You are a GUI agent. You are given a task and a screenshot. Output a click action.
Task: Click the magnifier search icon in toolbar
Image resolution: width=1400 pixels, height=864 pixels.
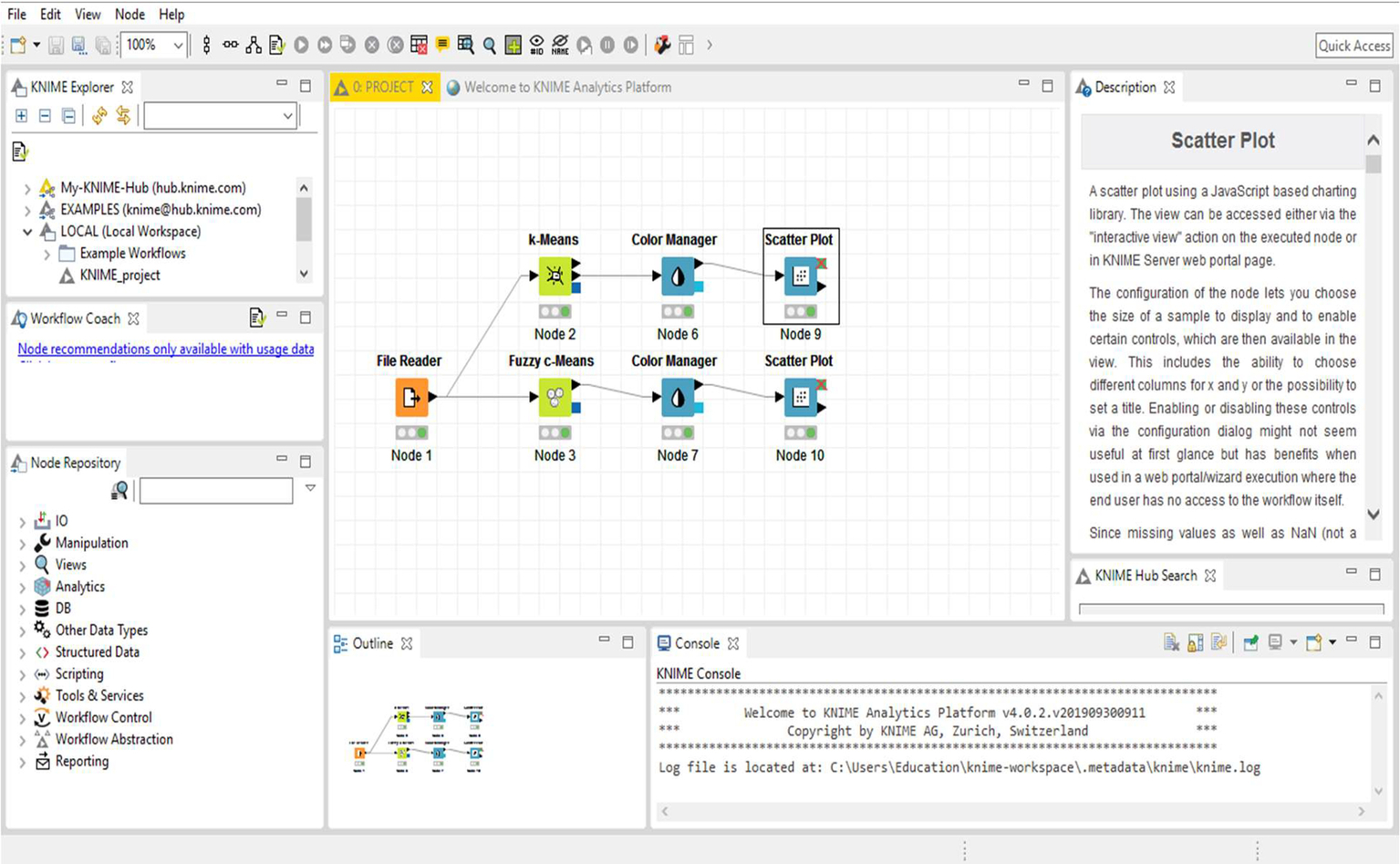[x=490, y=45]
